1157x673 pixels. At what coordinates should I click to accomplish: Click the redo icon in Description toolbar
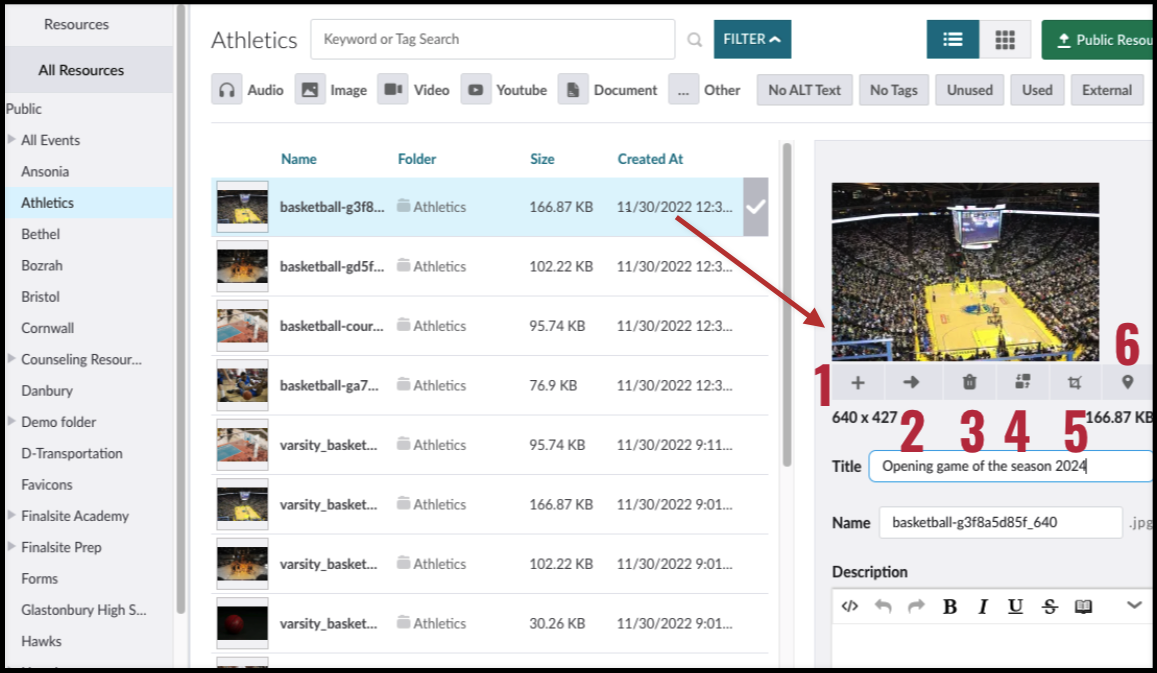[916, 606]
